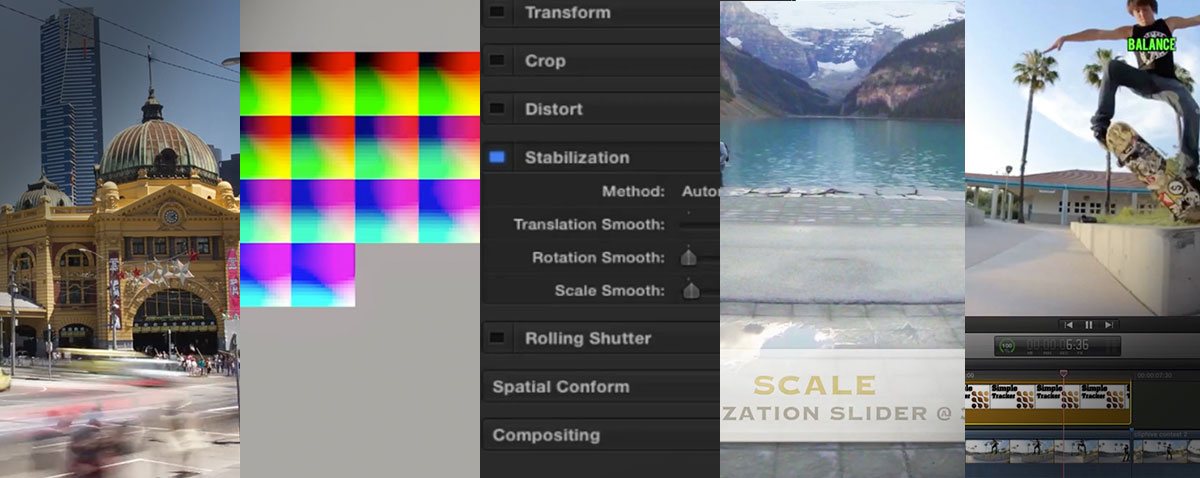
Task: Enable the Rolling Shutter checkbox
Action: pos(497,338)
